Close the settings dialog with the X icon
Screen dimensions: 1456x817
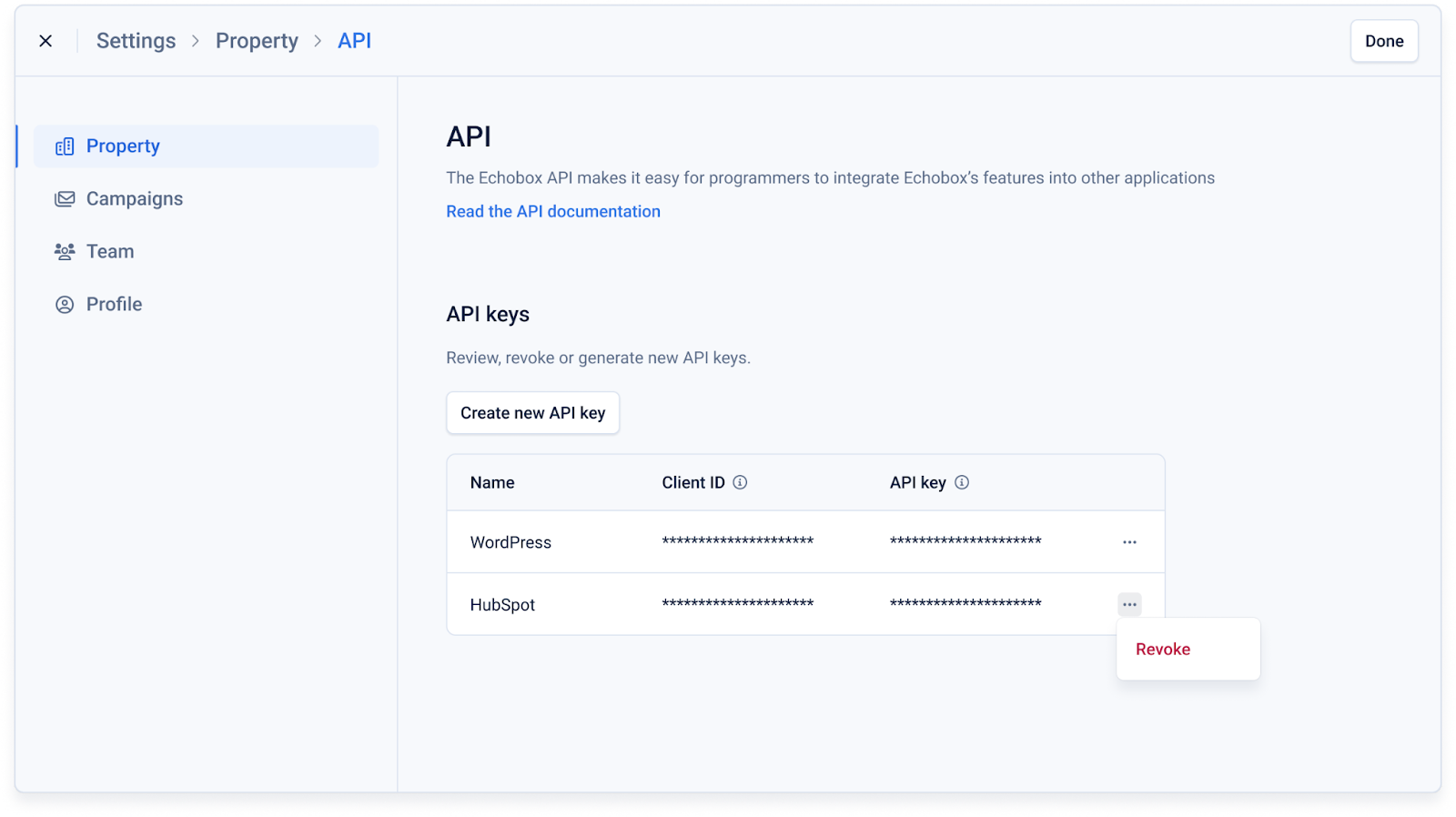[x=45, y=41]
